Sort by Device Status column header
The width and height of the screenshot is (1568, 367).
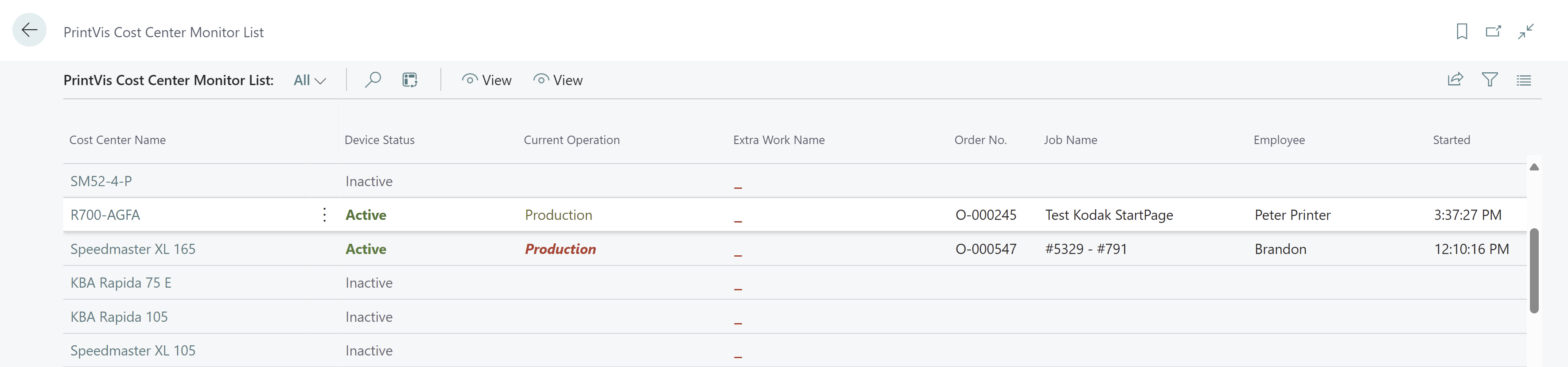pyautogui.click(x=379, y=140)
